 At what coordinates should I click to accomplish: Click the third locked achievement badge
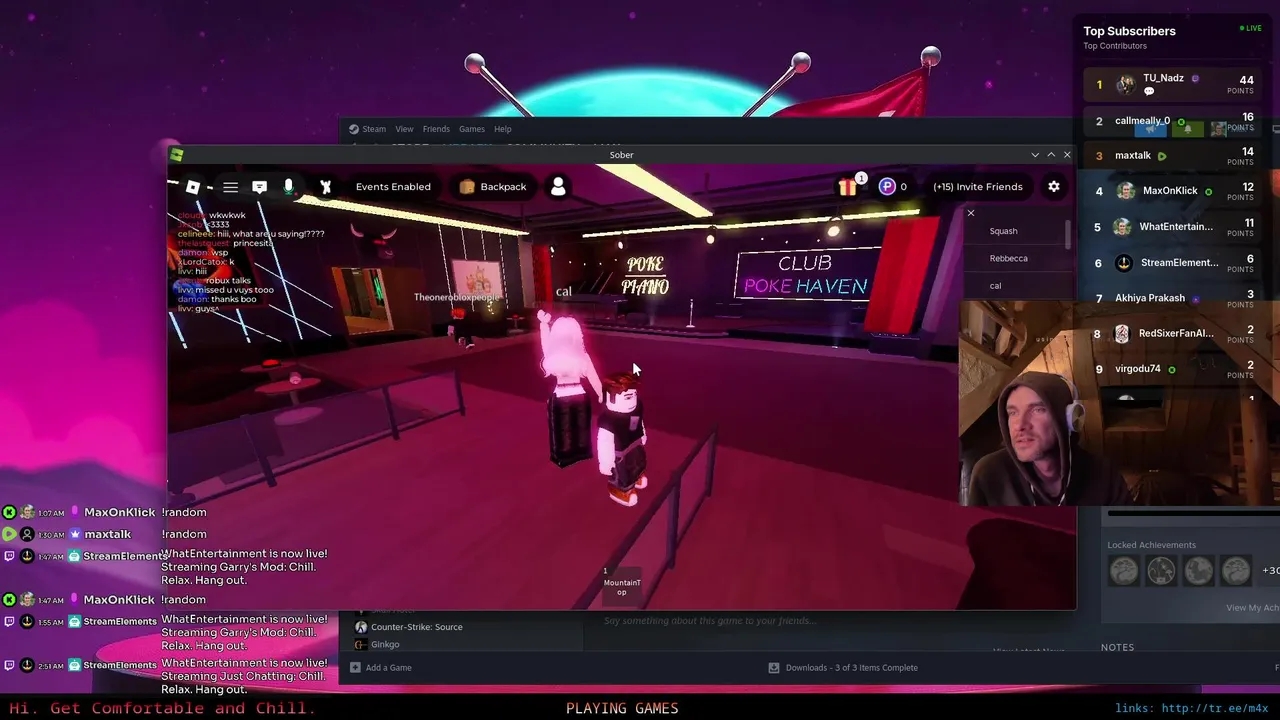pos(1198,571)
